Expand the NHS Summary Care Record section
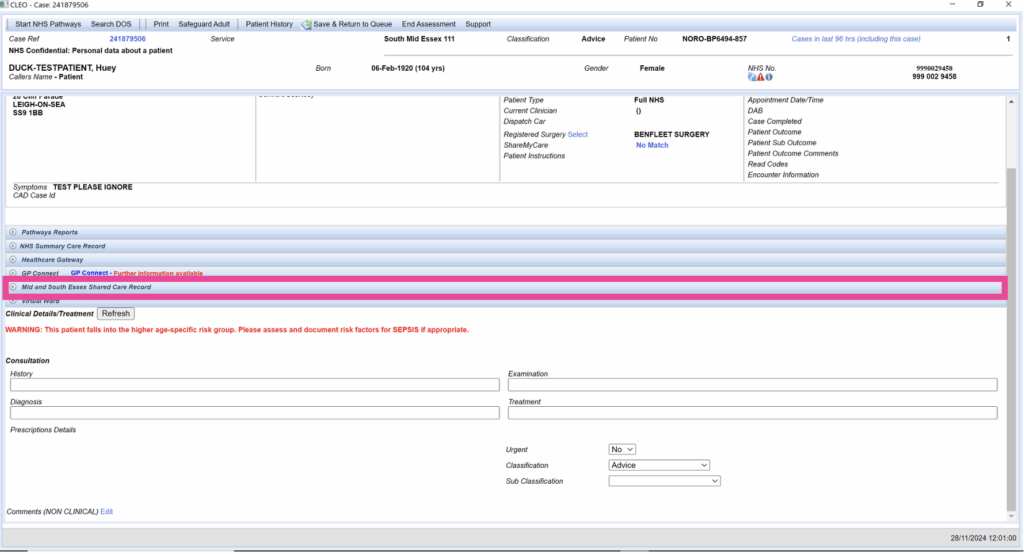 (12, 246)
